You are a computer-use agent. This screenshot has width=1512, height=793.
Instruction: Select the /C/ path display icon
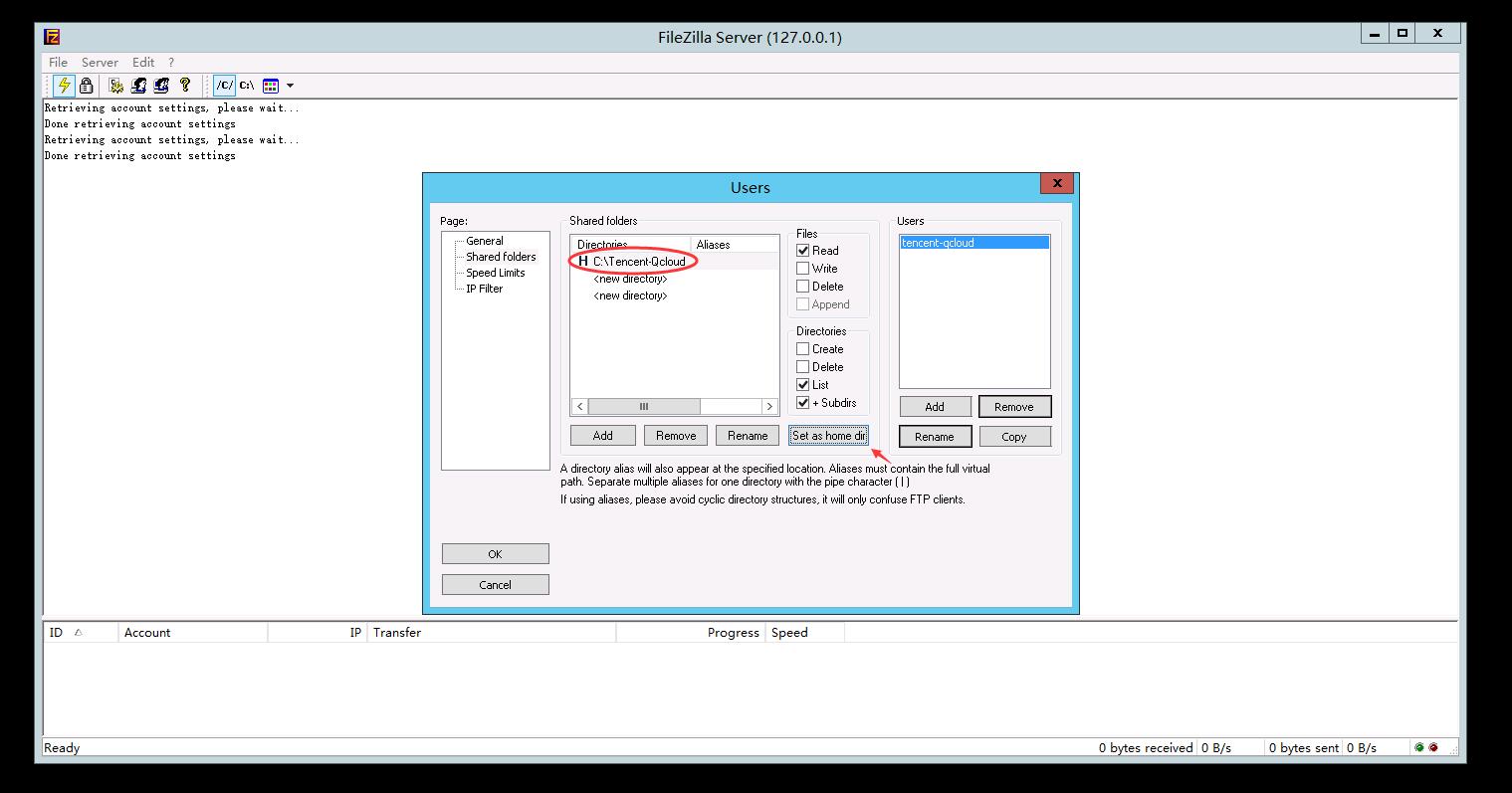coord(225,86)
